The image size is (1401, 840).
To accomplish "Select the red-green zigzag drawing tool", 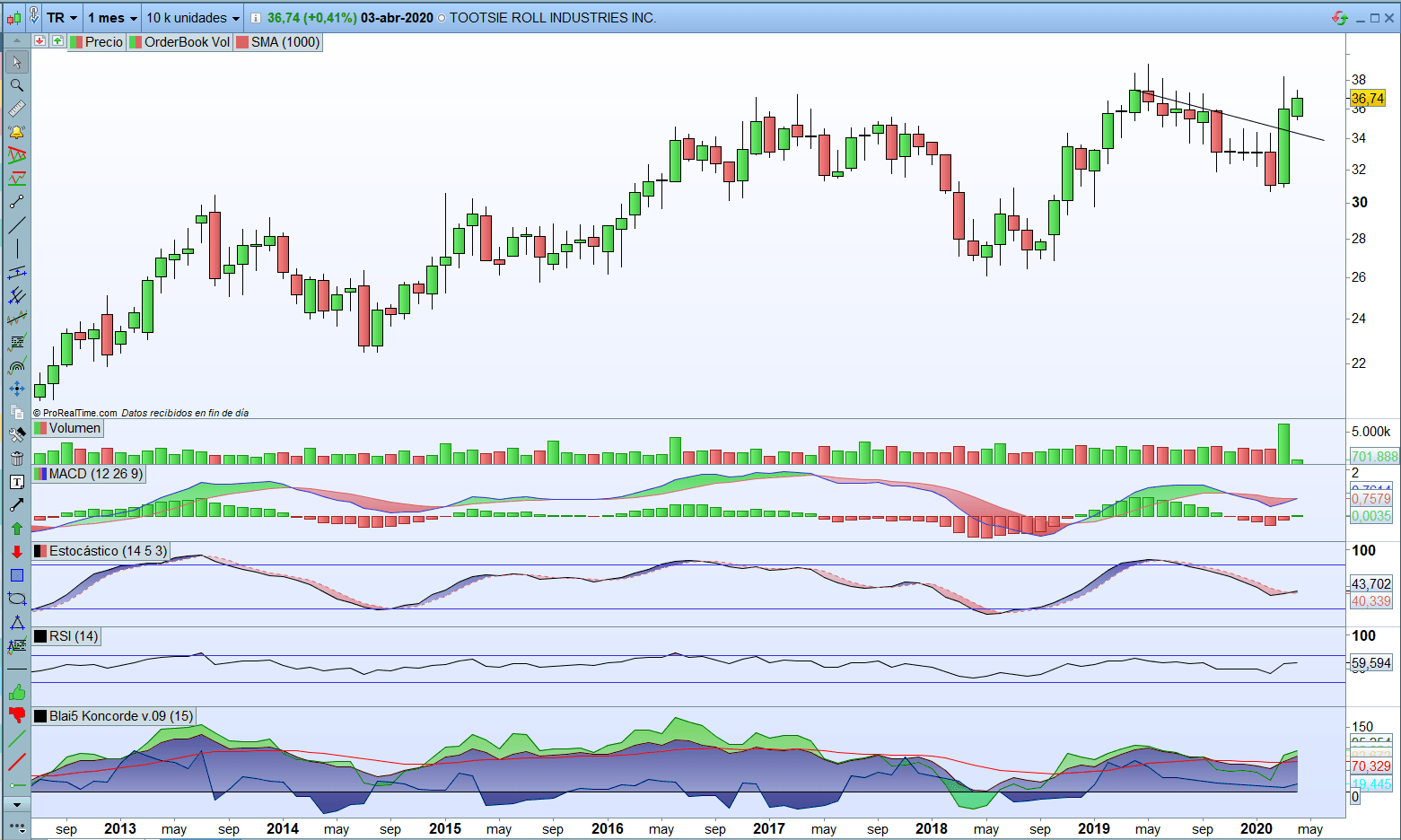I will (x=16, y=179).
